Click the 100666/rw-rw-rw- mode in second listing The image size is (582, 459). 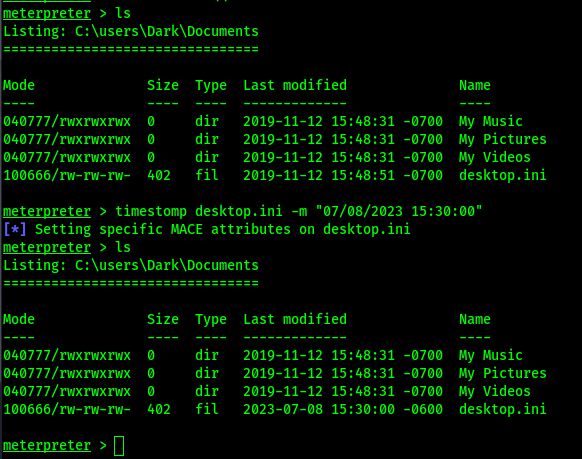67,409
